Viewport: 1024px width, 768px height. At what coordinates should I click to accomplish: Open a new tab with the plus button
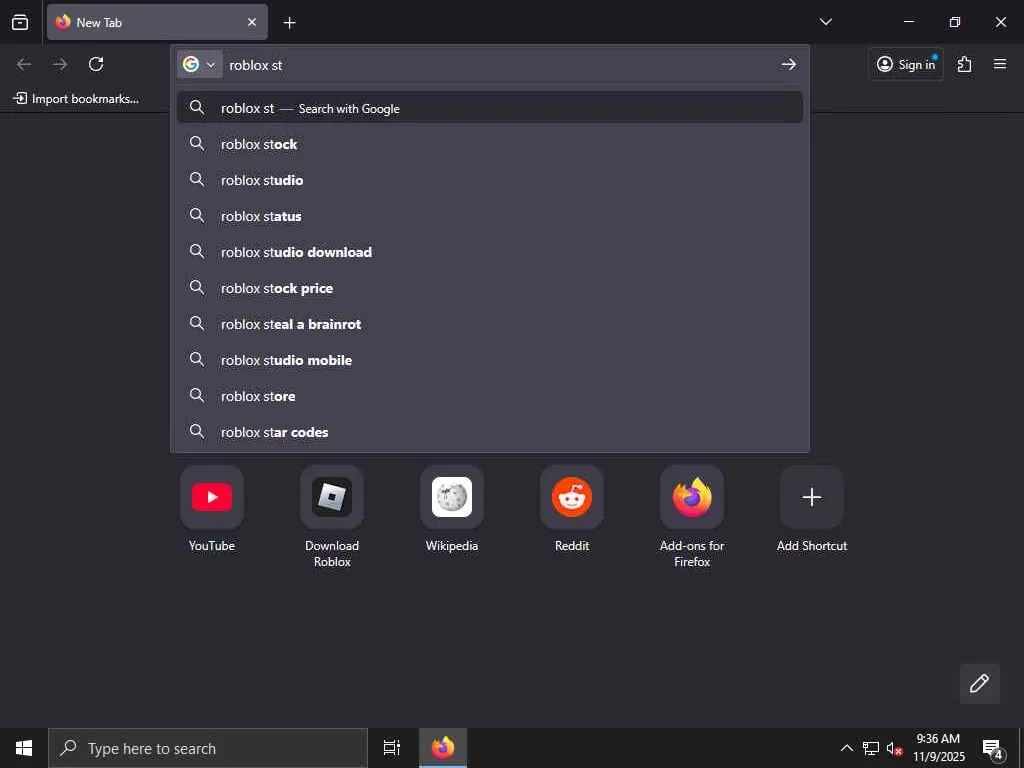coord(289,23)
